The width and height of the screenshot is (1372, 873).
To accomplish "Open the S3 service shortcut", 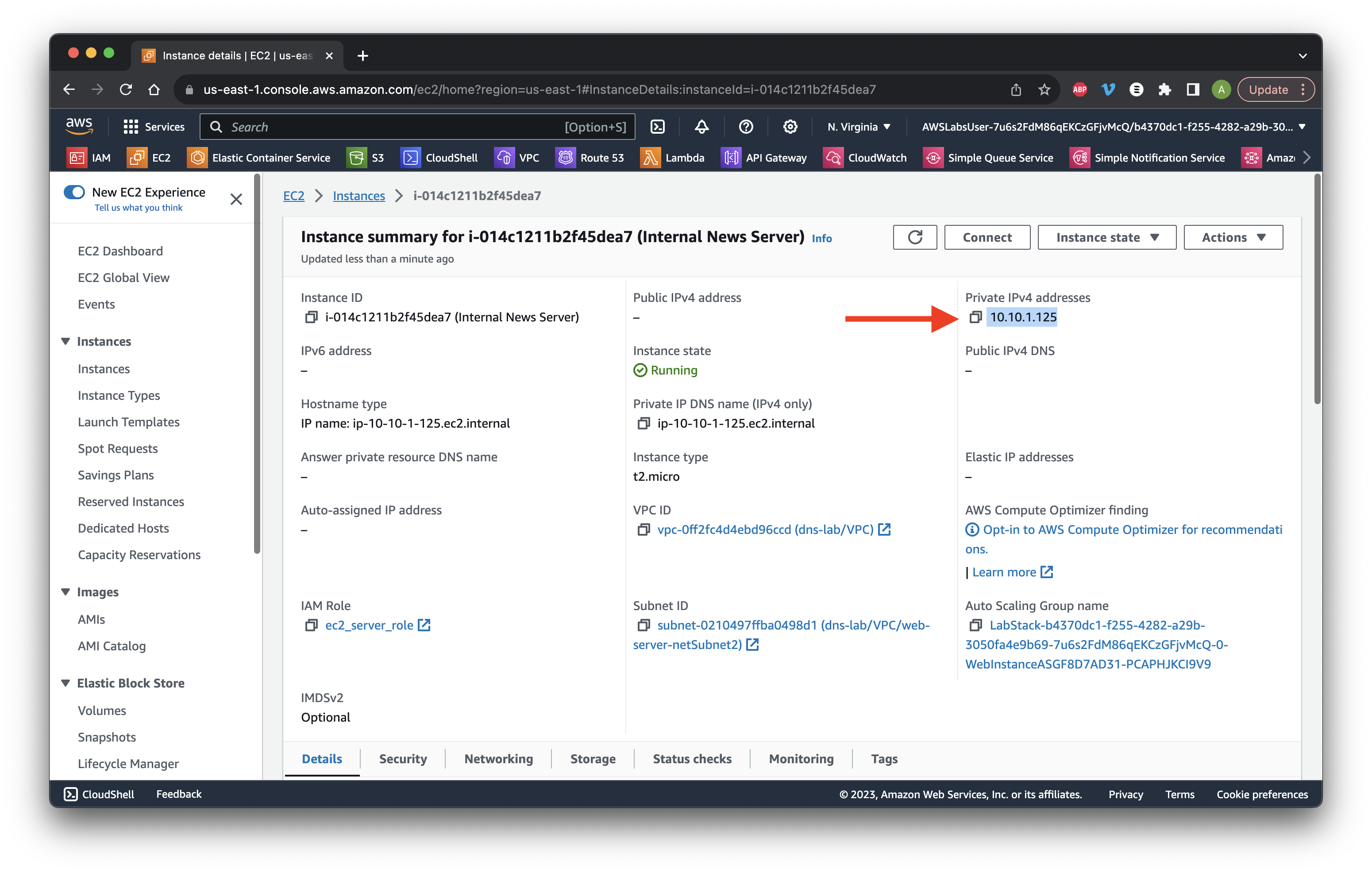I will pyautogui.click(x=365, y=158).
